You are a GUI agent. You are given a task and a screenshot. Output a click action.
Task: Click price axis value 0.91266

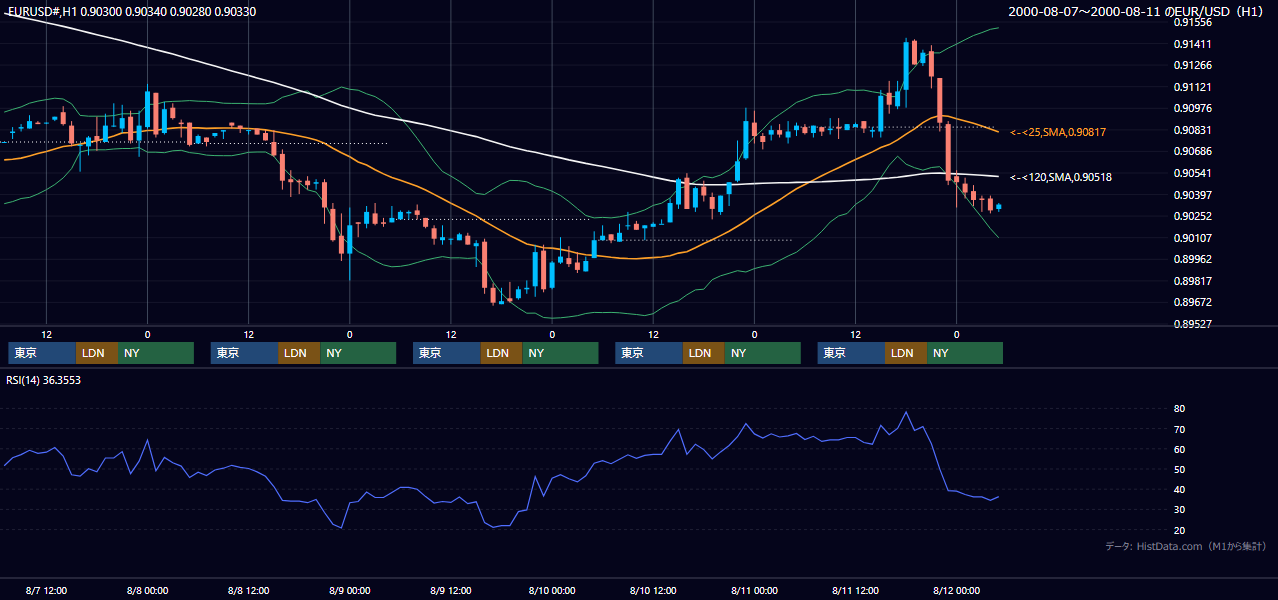pos(1193,66)
